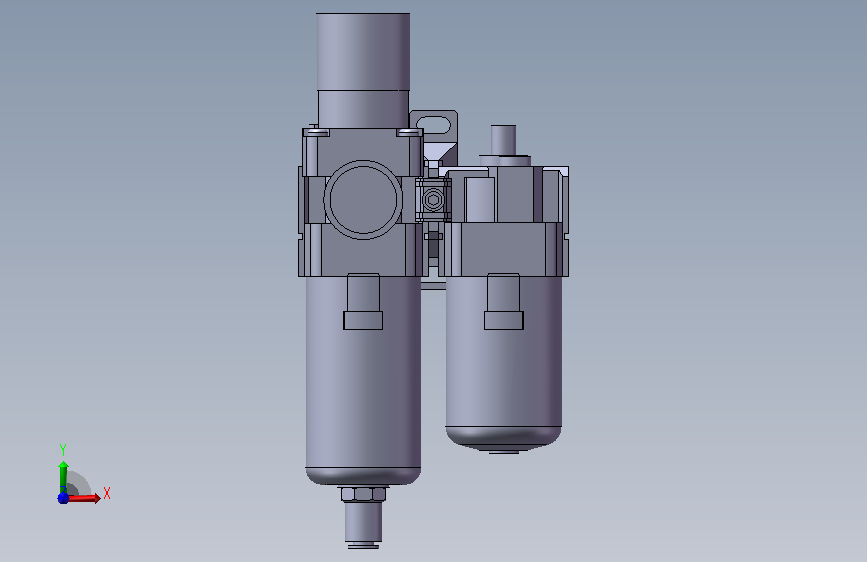
Task: Select the hex nut under the left bowl
Action: click(363, 495)
